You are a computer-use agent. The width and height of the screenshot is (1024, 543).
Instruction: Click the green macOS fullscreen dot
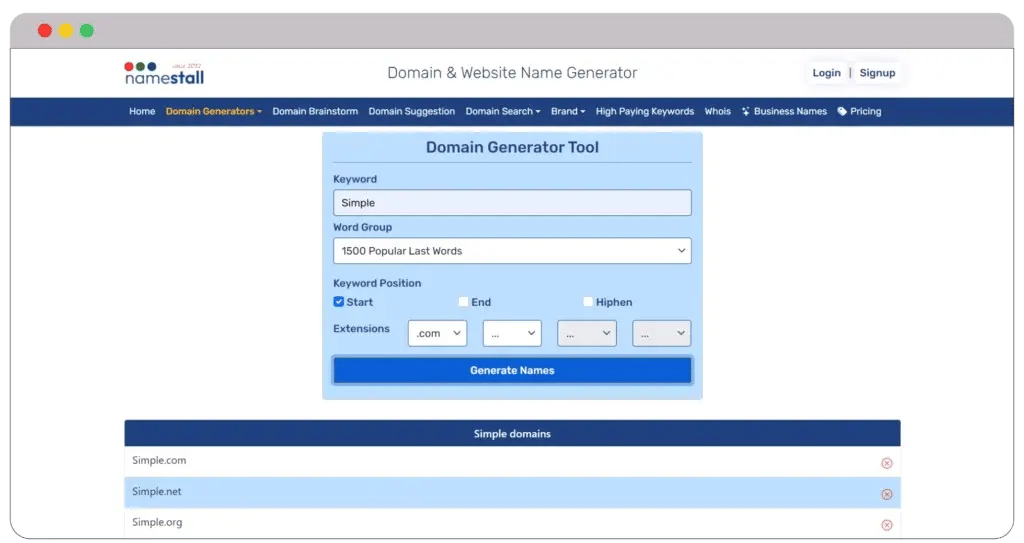click(87, 31)
